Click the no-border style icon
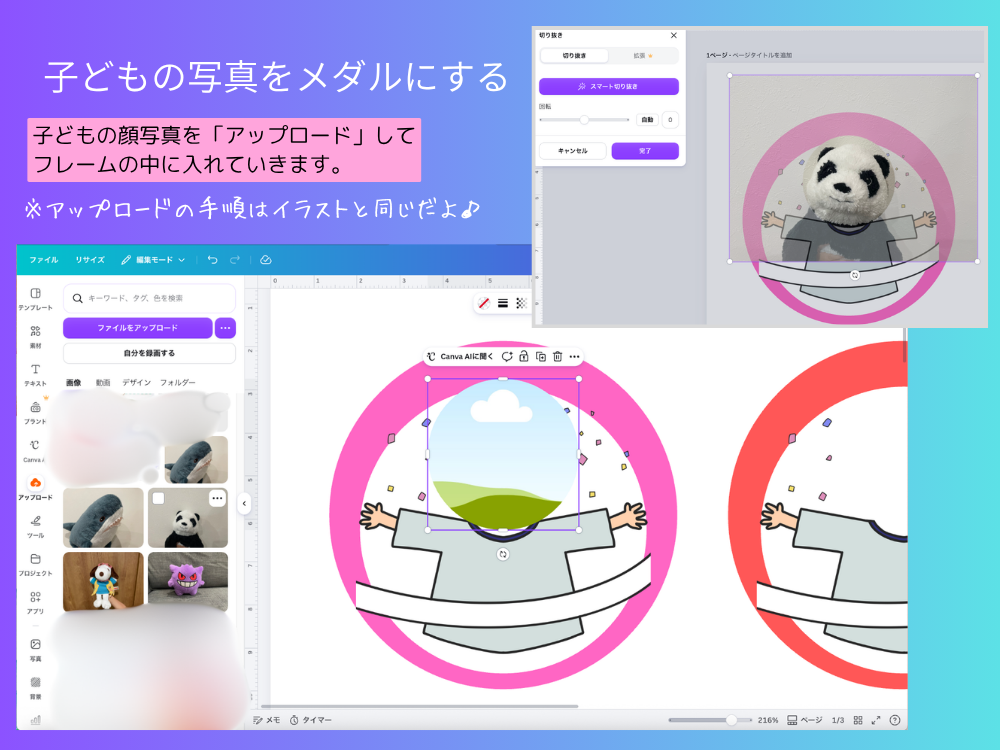The height and width of the screenshot is (750, 1000). (484, 304)
